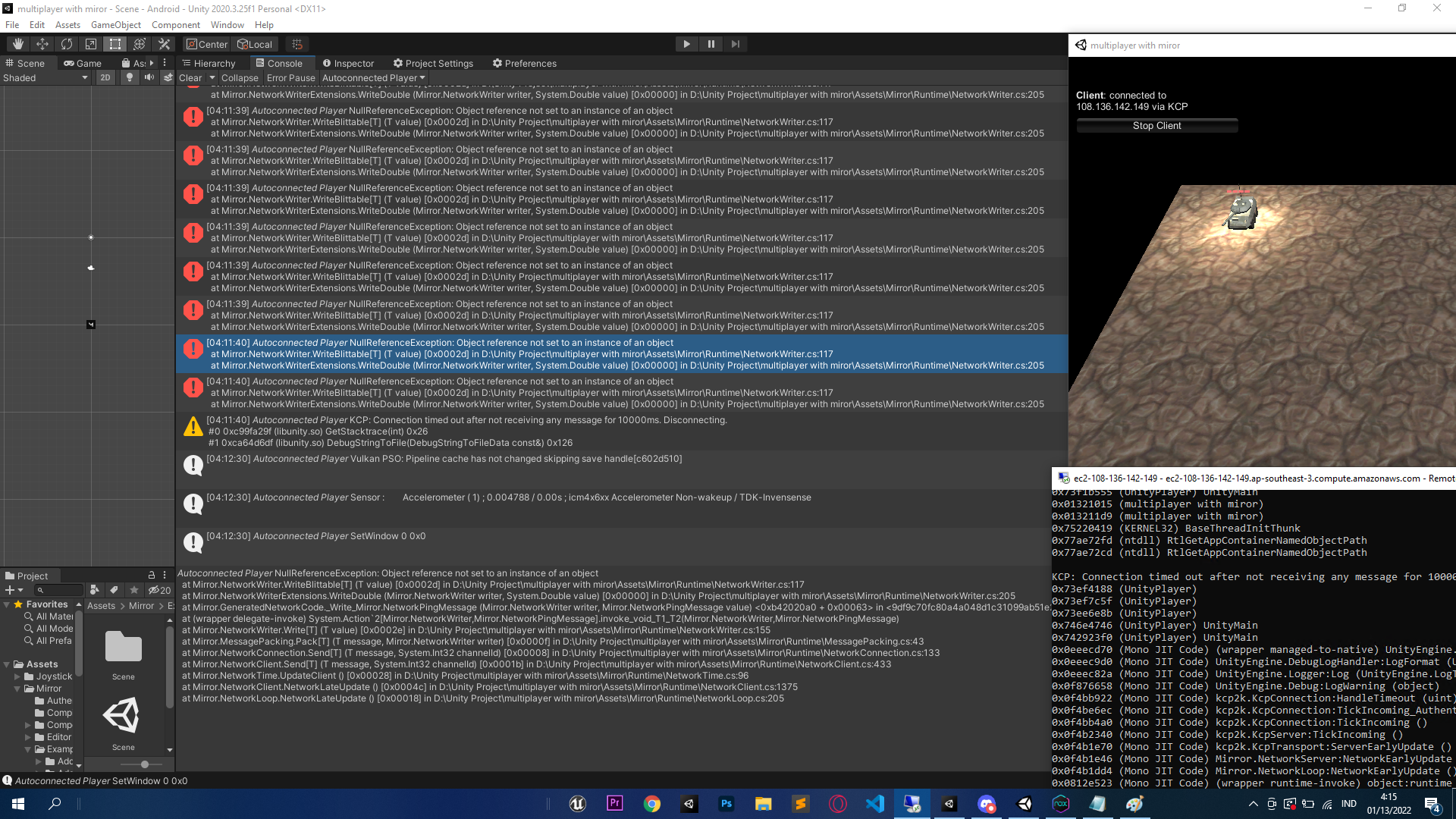Viewport: 1456px width, 819px height.
Task: Select the Move tool
Action: [42, 44]
